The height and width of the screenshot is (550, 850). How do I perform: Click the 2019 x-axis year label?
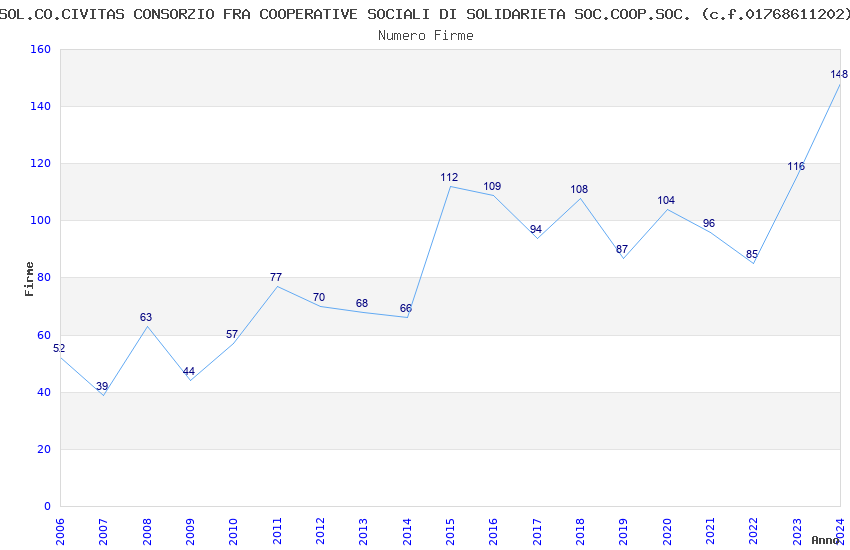623,532
